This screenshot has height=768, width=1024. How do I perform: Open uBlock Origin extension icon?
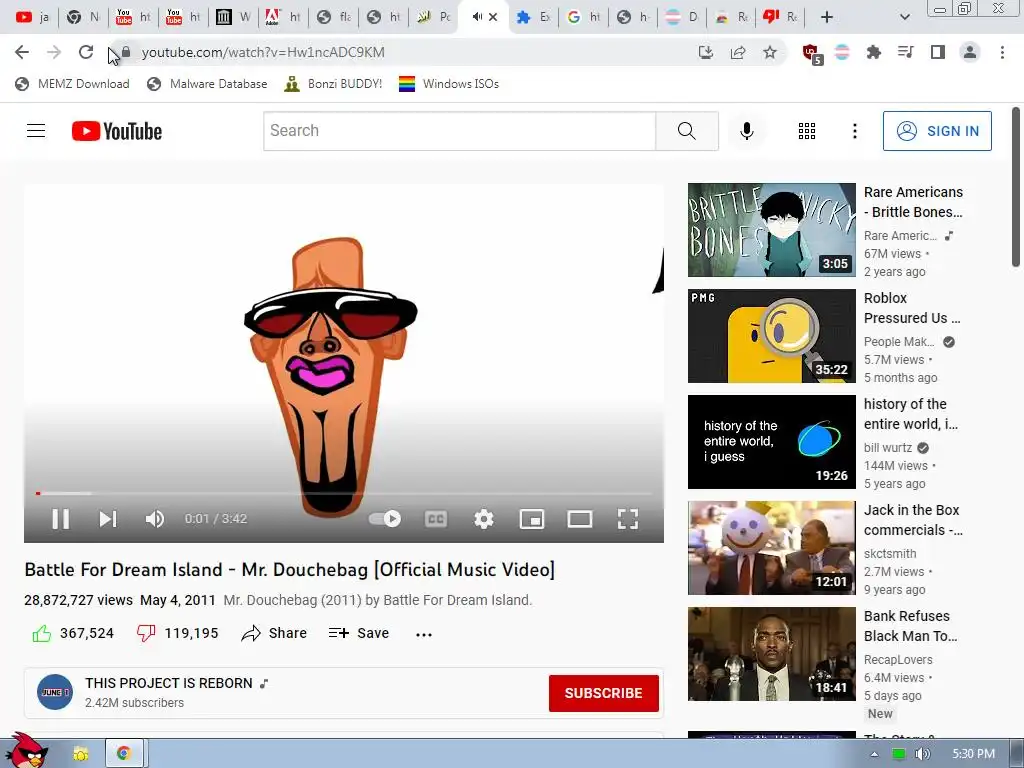[812, 54]
